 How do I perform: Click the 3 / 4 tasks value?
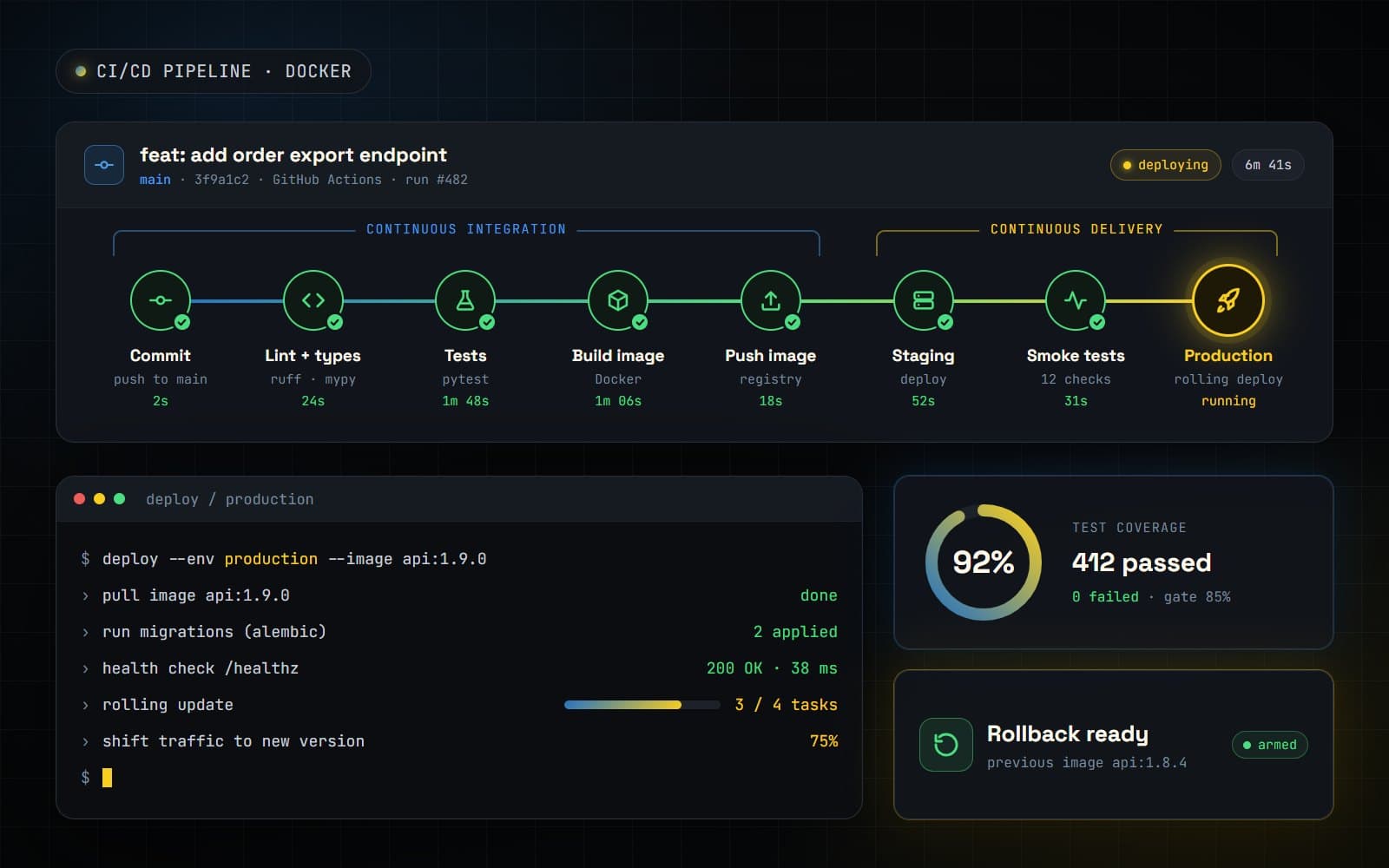(787, 705)
